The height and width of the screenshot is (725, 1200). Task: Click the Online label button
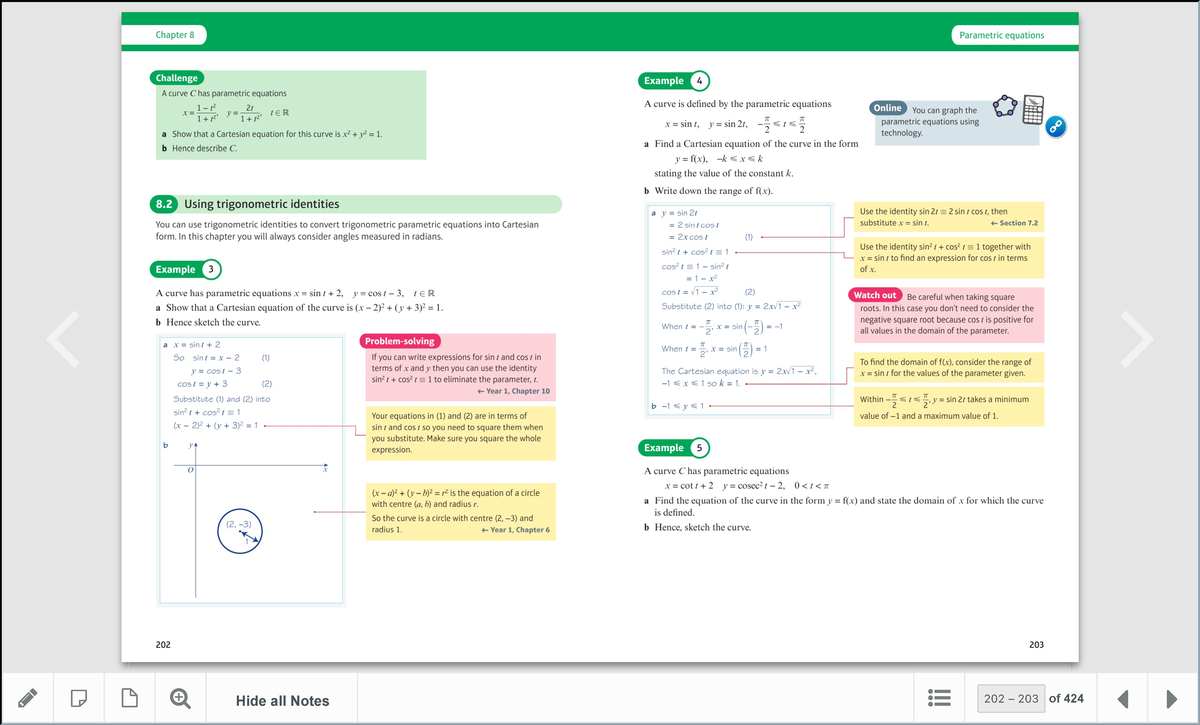coord(887,108)
